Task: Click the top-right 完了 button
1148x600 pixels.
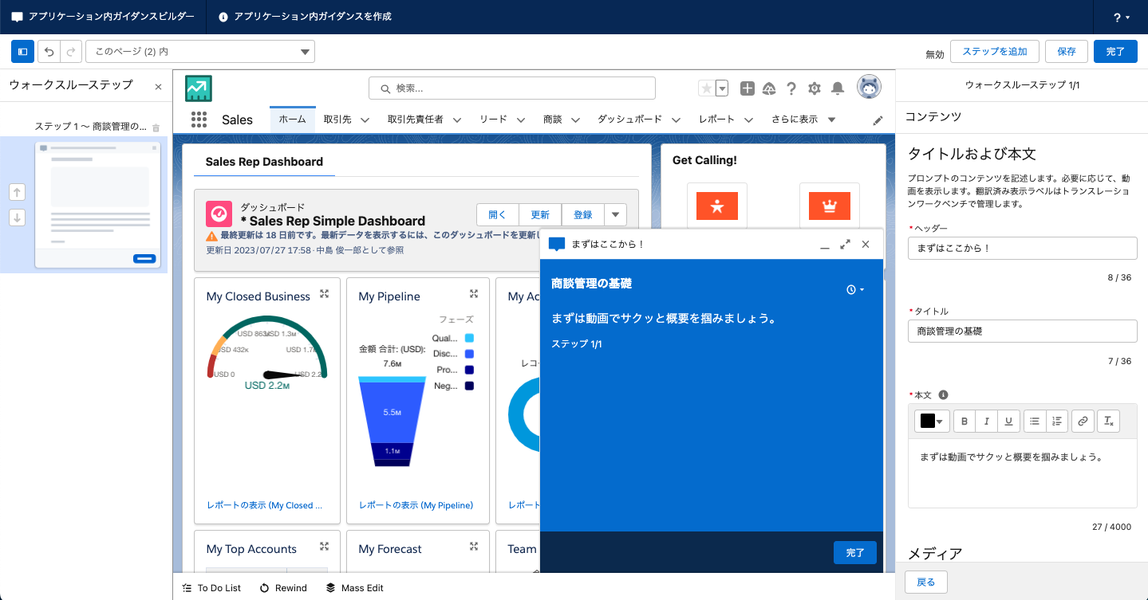Action: [1115, 51]
